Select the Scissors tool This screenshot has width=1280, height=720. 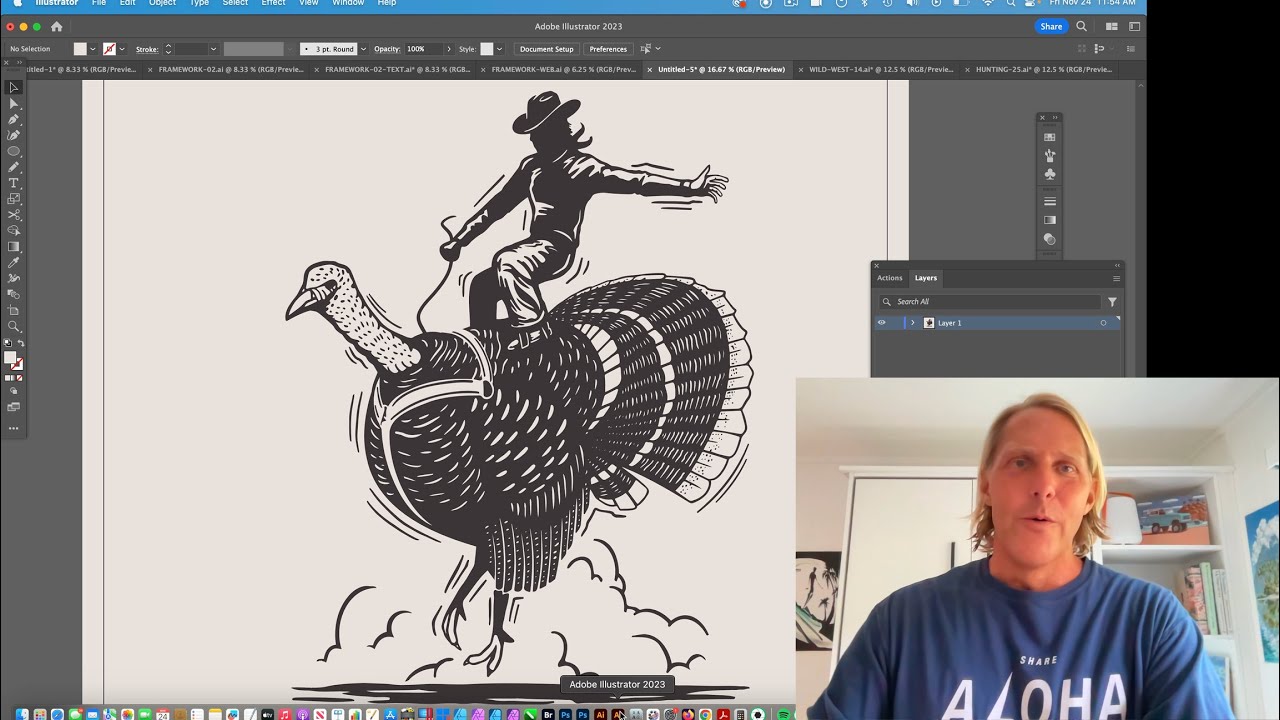click(13, 215)
